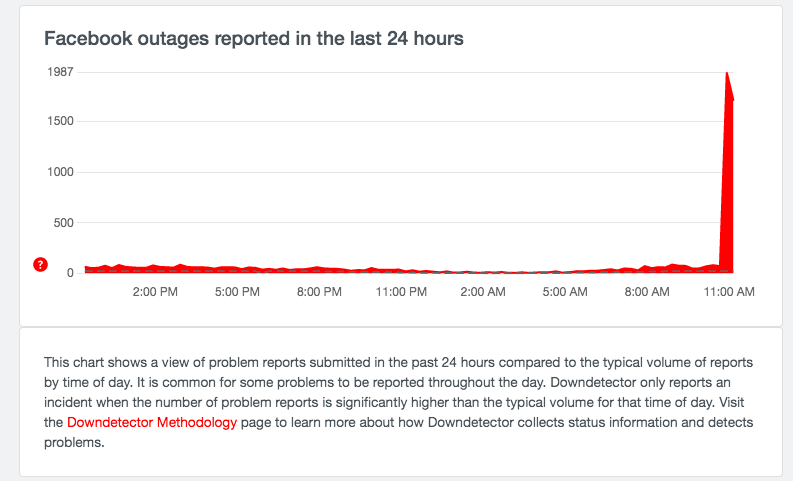Open the Downdetector Methodology link

[x=152, y=422]
